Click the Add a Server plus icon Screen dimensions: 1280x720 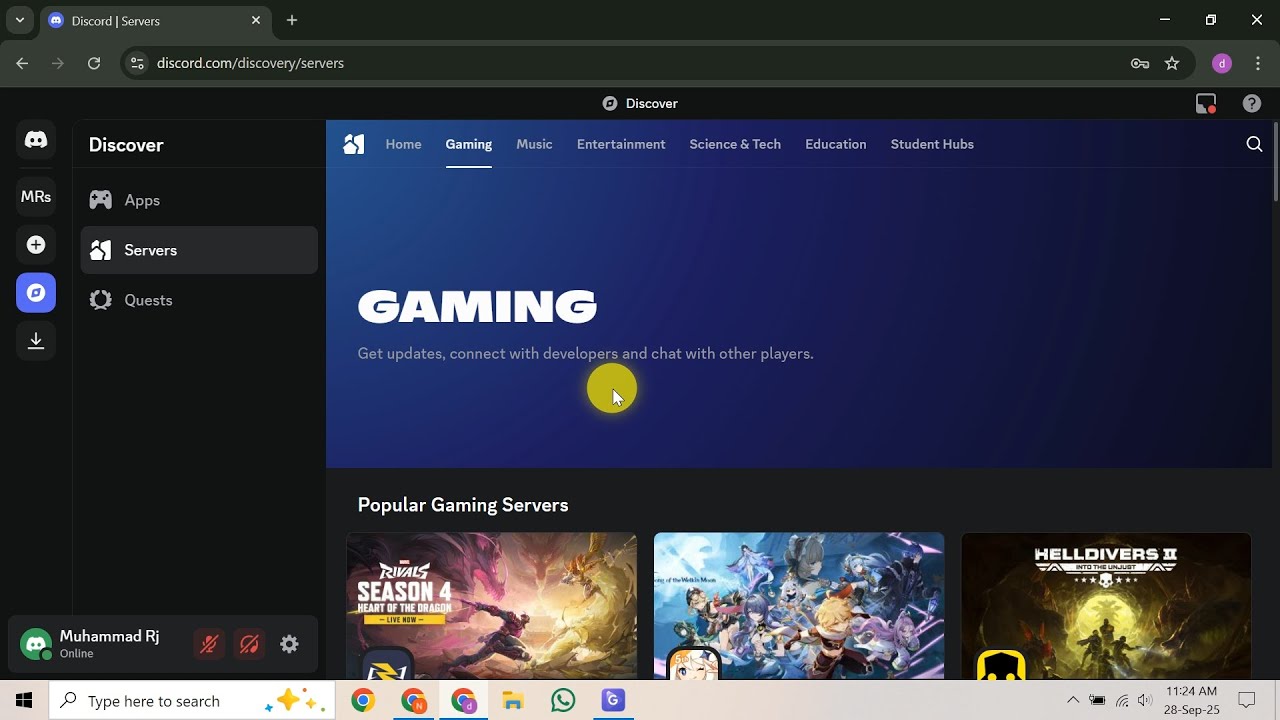[36, 245]
